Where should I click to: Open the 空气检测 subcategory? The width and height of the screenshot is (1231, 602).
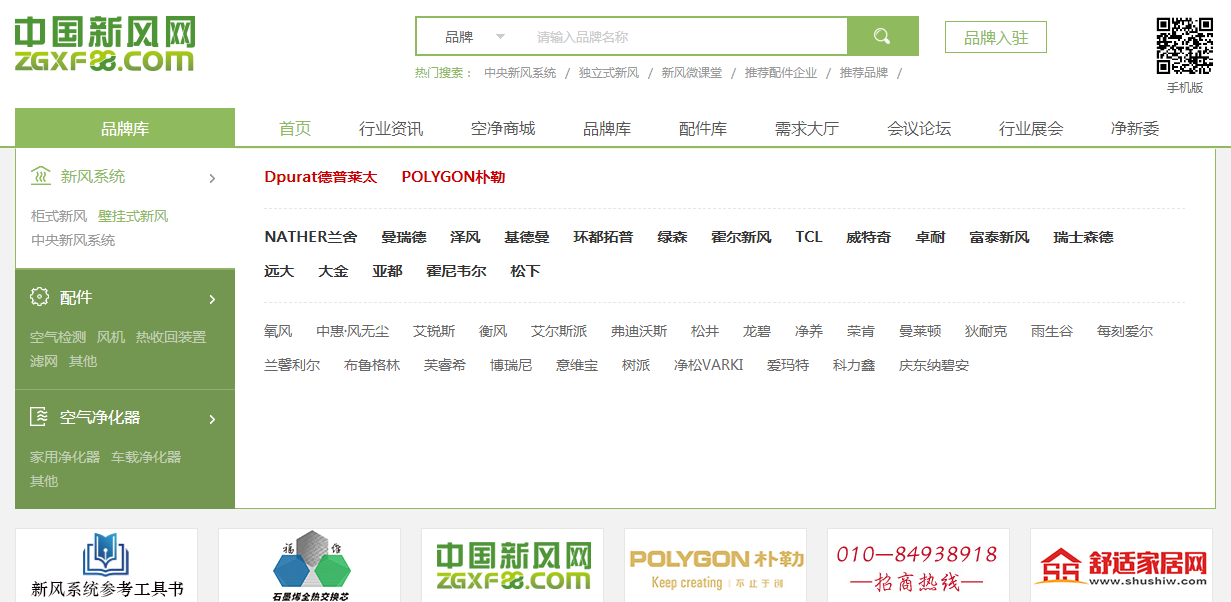pyautogui.click(x=58, y=337)
